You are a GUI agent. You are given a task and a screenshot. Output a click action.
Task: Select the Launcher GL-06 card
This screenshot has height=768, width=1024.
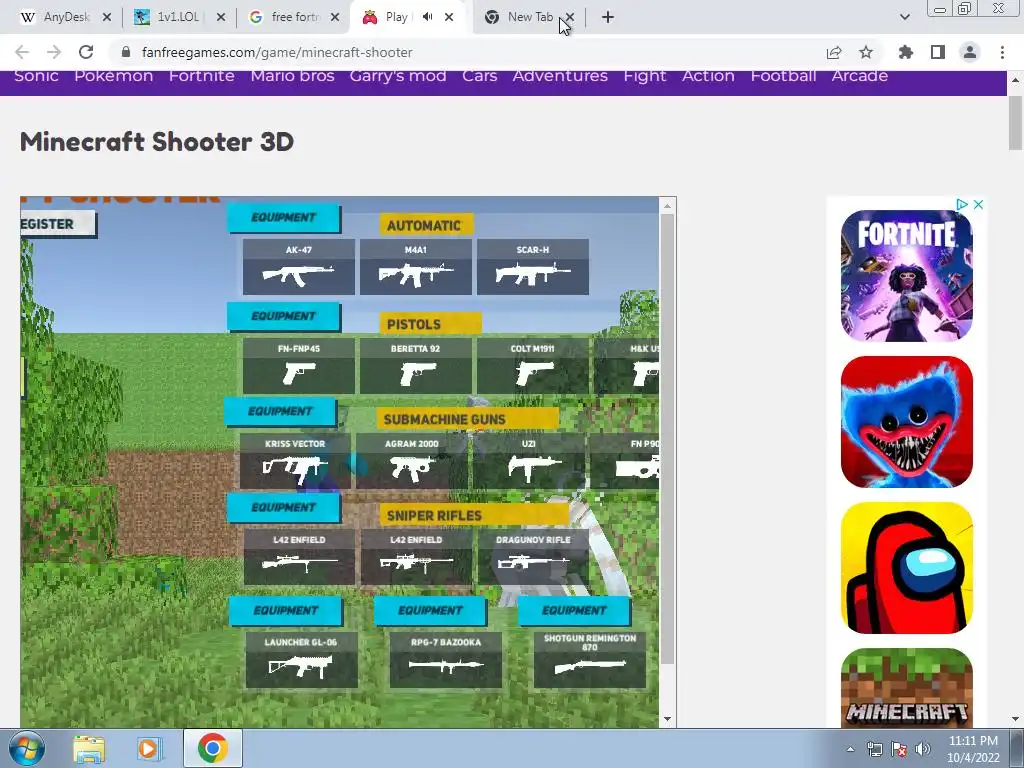click(301, 660)
